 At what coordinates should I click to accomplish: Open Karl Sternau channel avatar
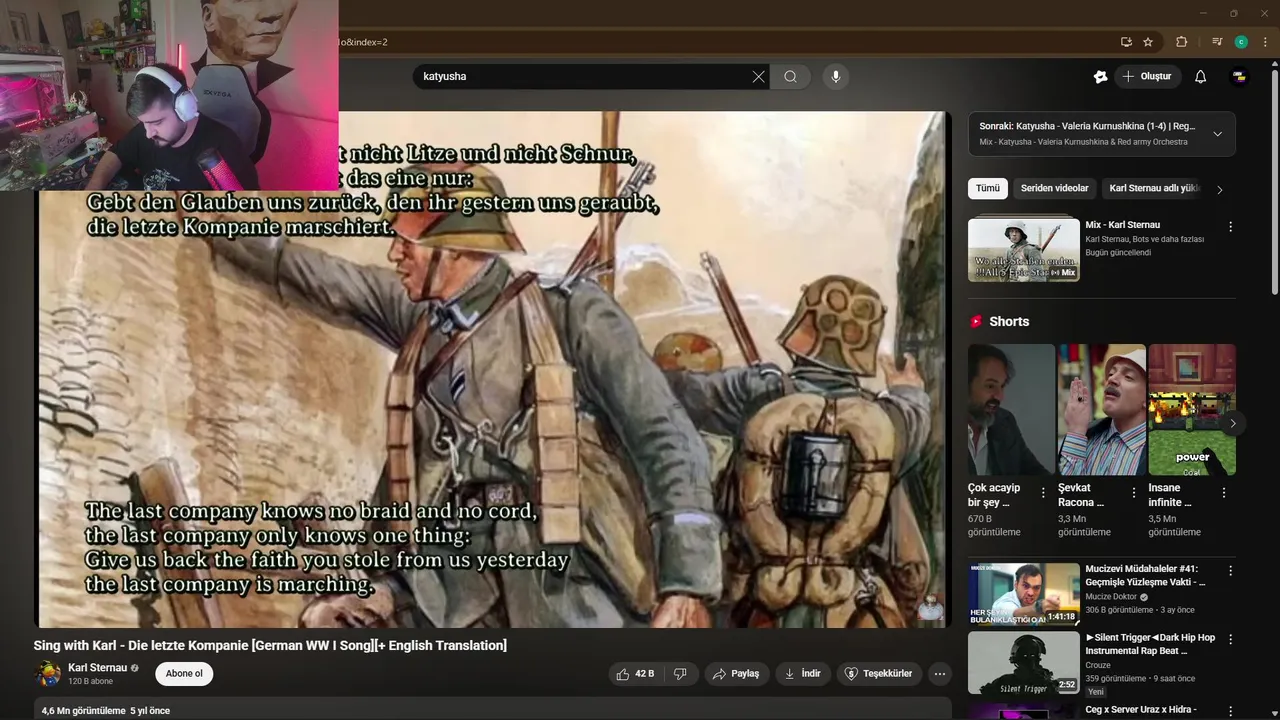point(47,674)
